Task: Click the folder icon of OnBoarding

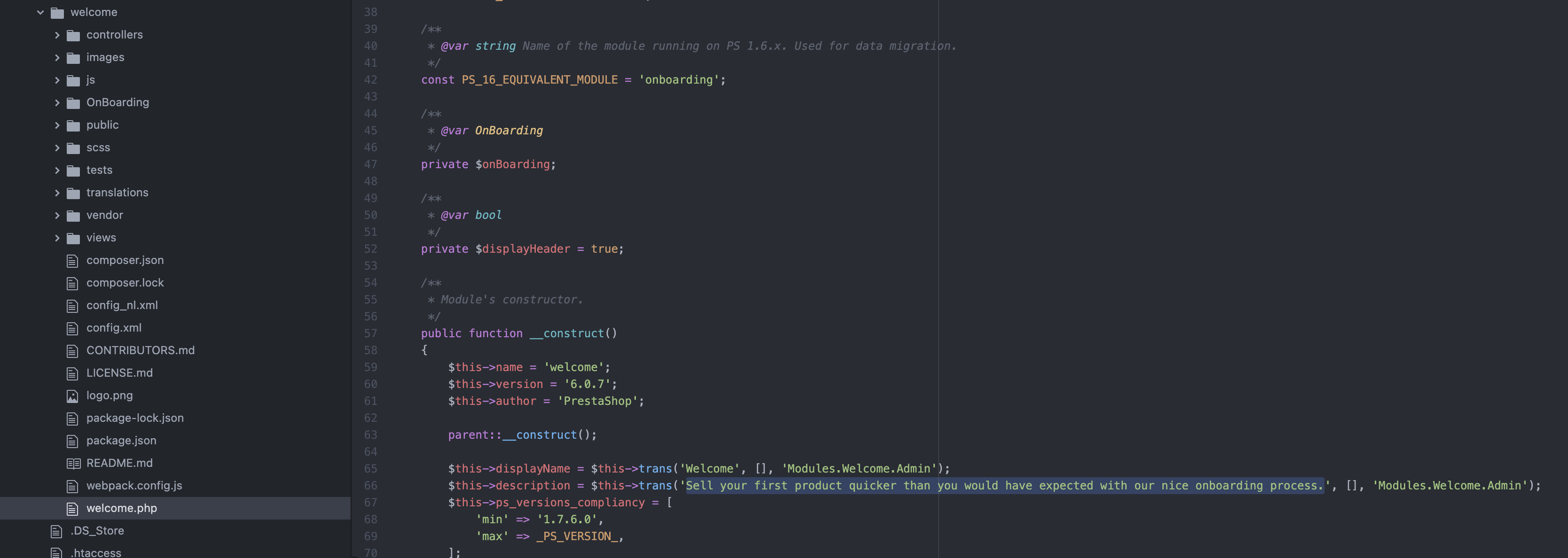Action: coord(73,102)
